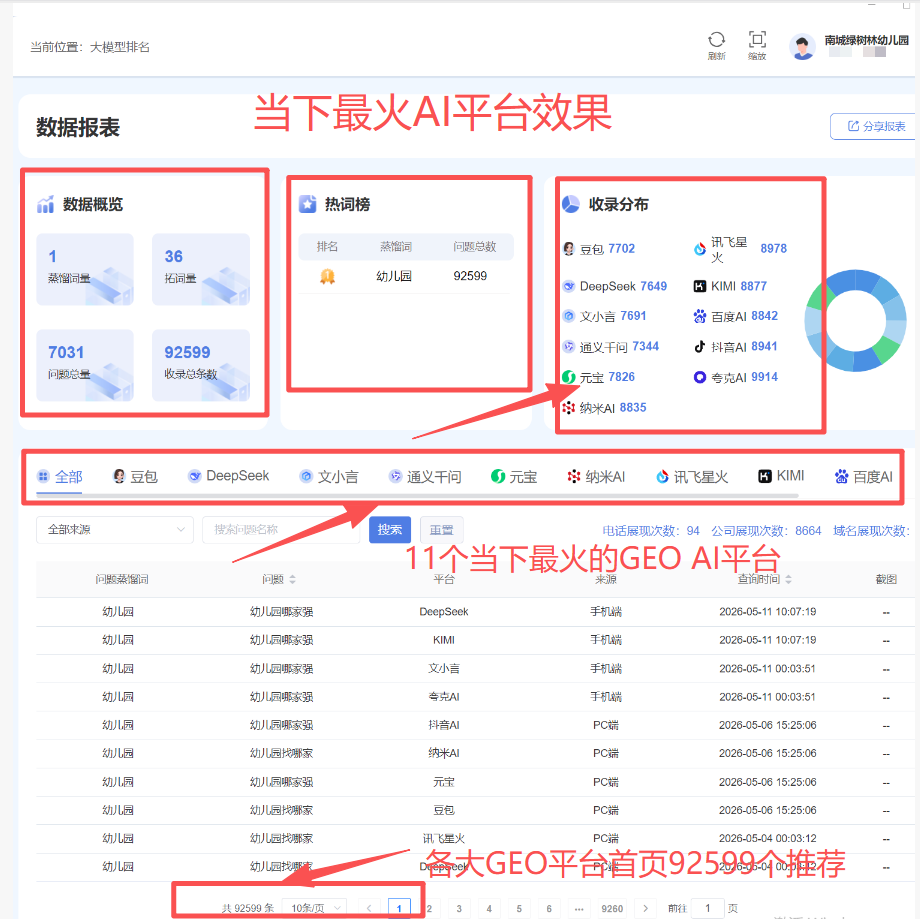Click 文小言 icon in 收录分布 list
The height and width of the screenshot is (919, 920).
click(569, 316)
